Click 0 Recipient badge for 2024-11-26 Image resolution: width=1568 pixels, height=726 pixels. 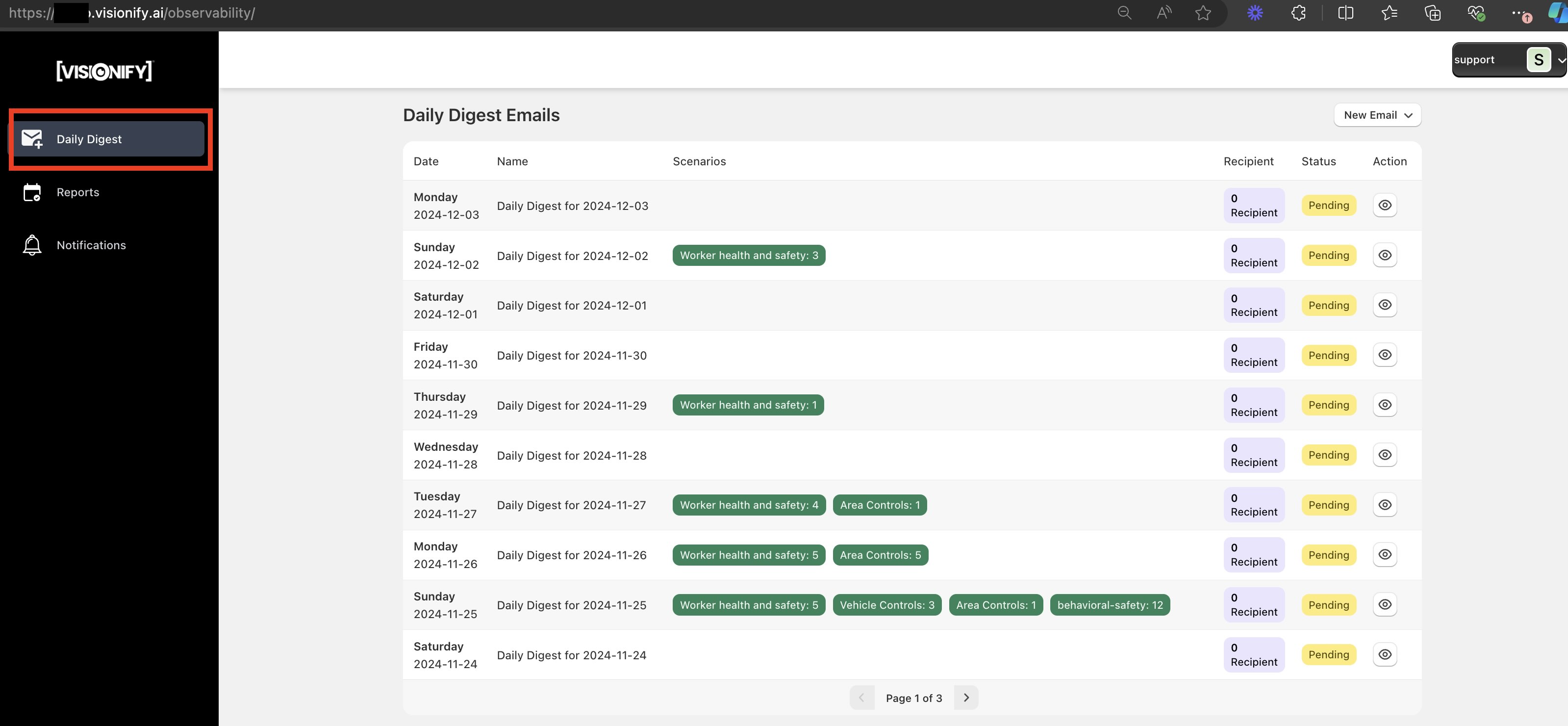1254,555
